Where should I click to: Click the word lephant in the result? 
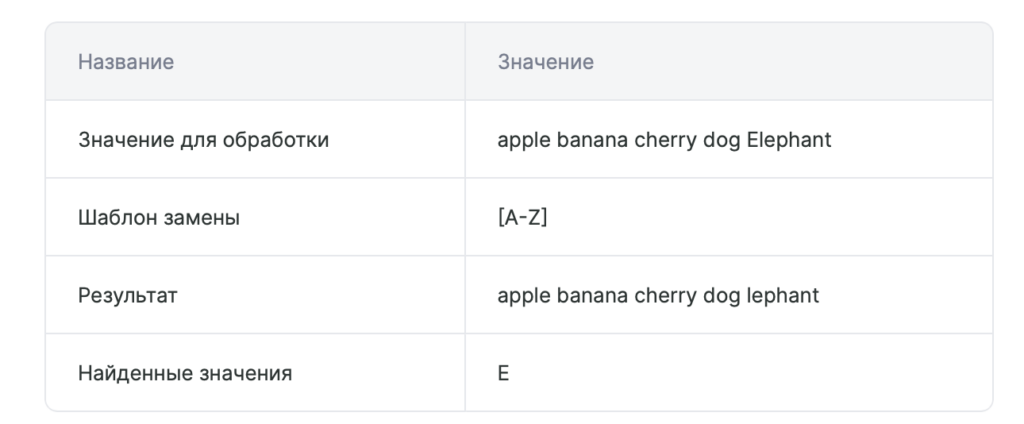coord(782,295)
